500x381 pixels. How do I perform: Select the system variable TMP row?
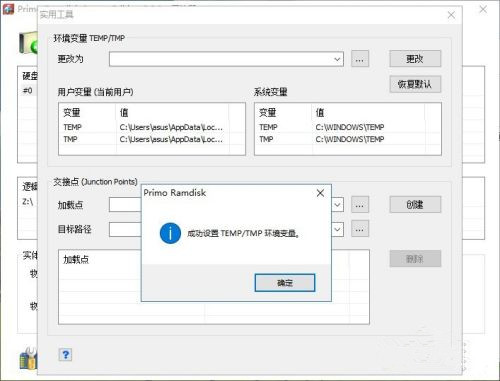pos(348,139)
